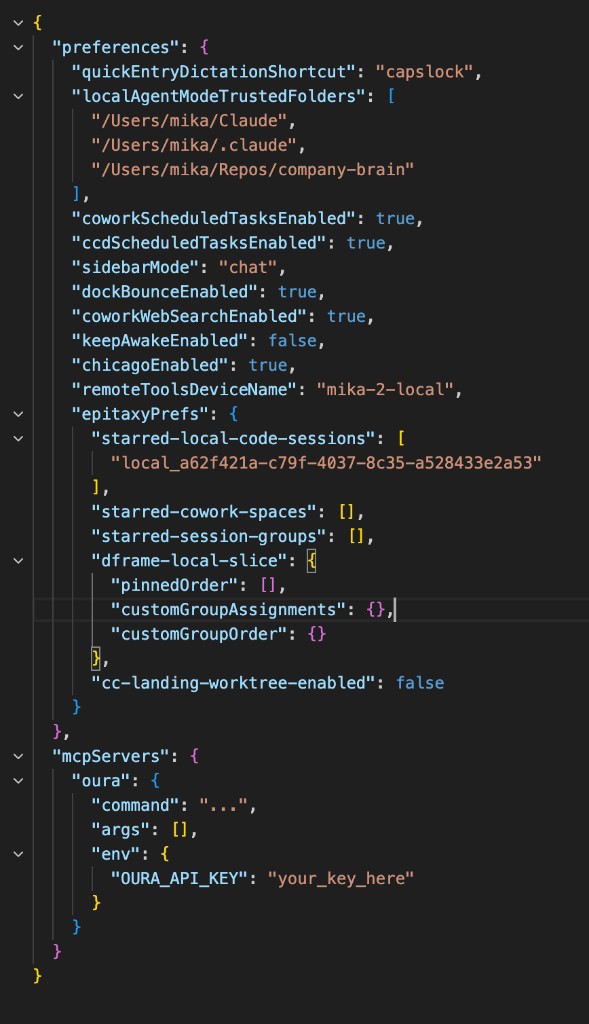This screenshot has height=1024, width=589.
Task: Click the true value of ccdScheduledTasksEnabled
Action: (366, 243)
